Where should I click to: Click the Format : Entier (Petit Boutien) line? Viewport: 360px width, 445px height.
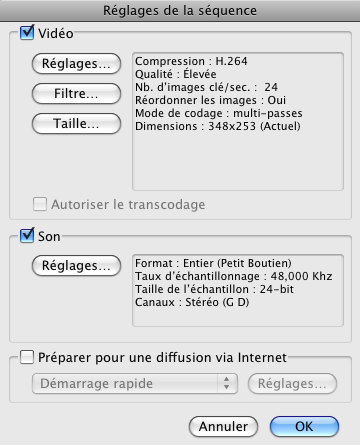(x=213, y=263)
